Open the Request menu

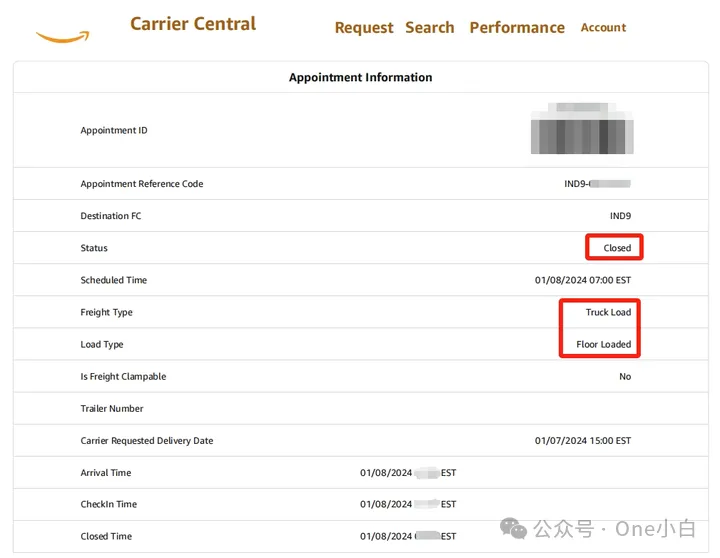pos(364,28)
